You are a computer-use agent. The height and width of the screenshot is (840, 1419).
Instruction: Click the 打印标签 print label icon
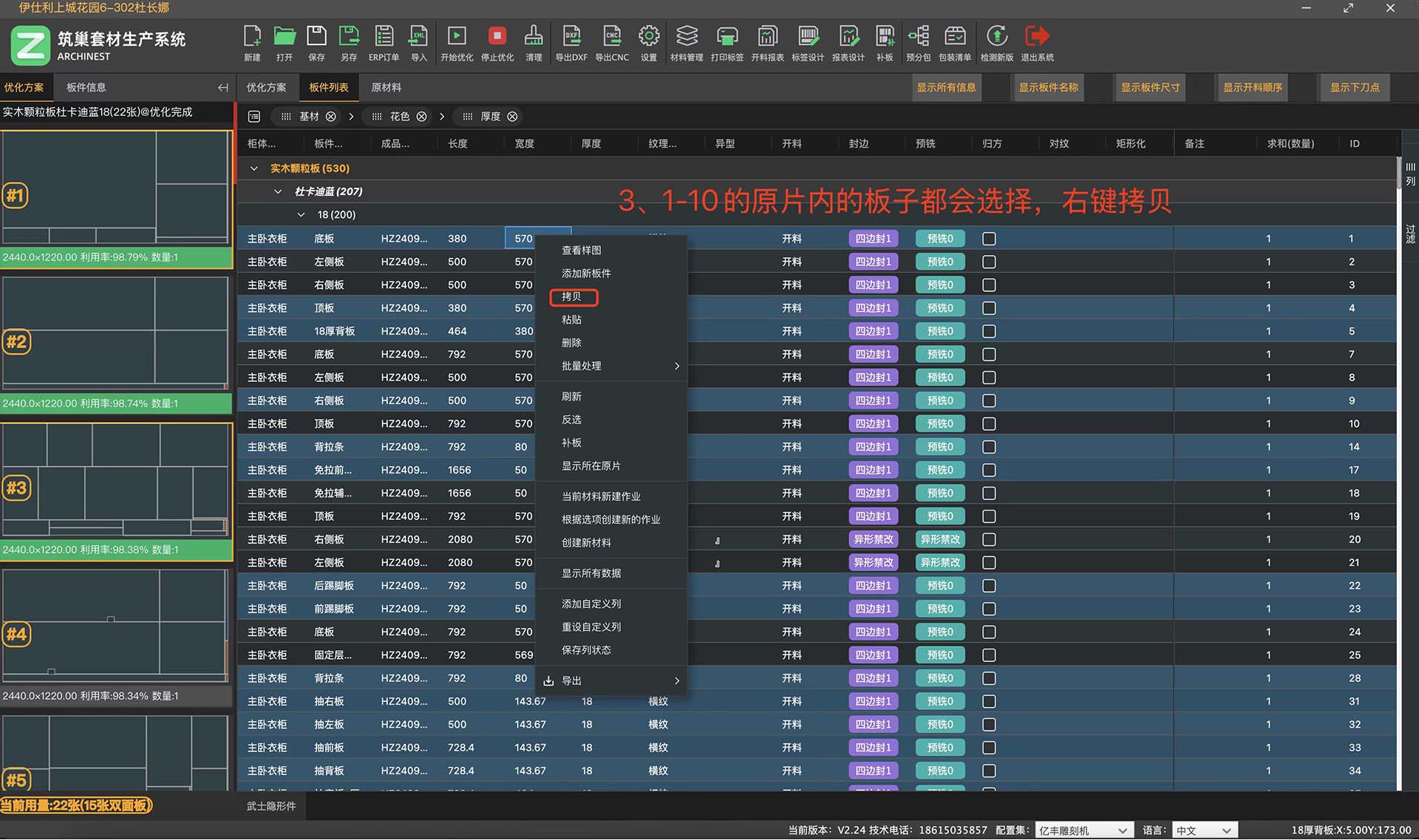(727, 37)
